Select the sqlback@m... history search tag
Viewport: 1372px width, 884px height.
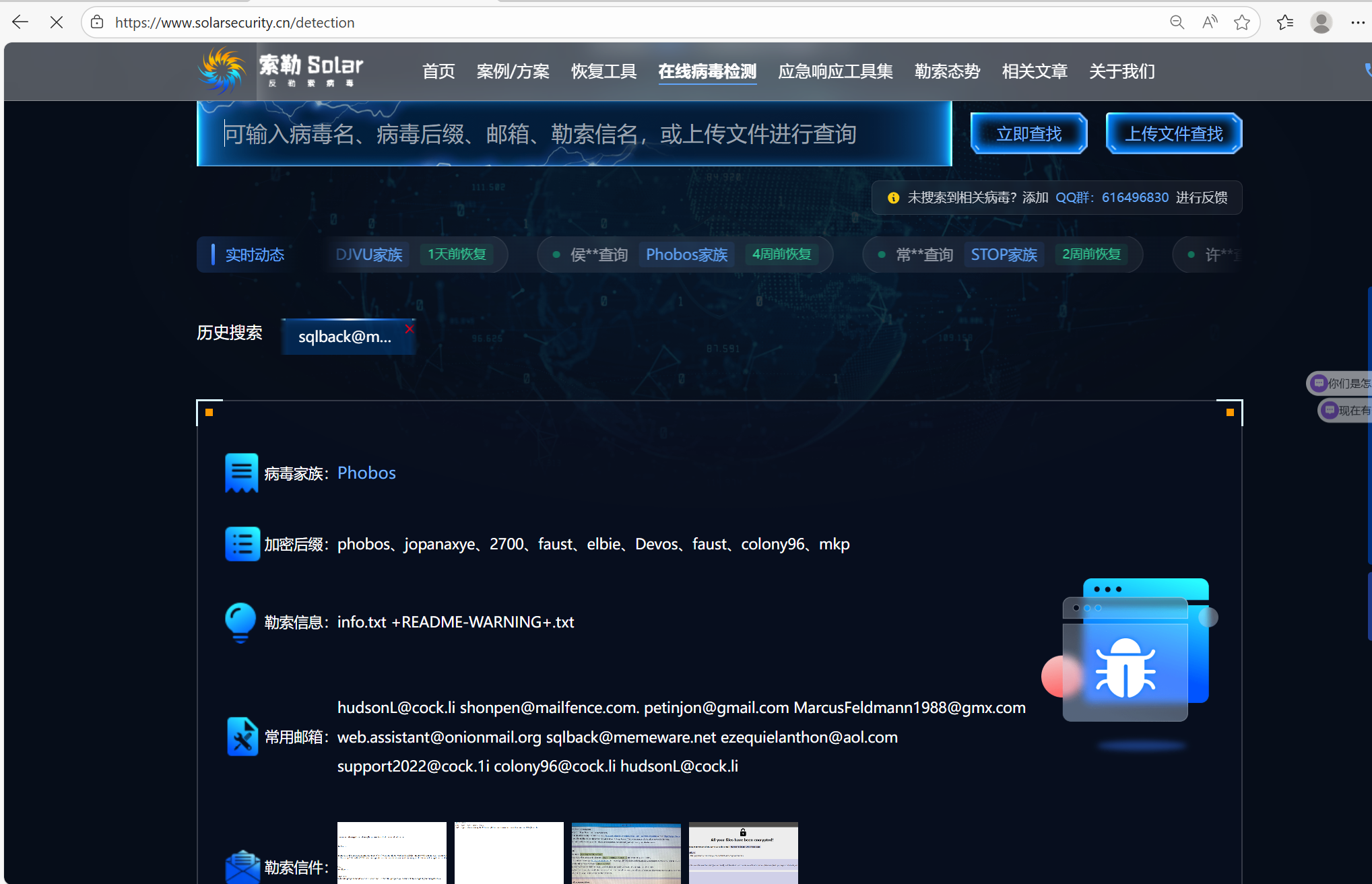(x=344, y=337)
